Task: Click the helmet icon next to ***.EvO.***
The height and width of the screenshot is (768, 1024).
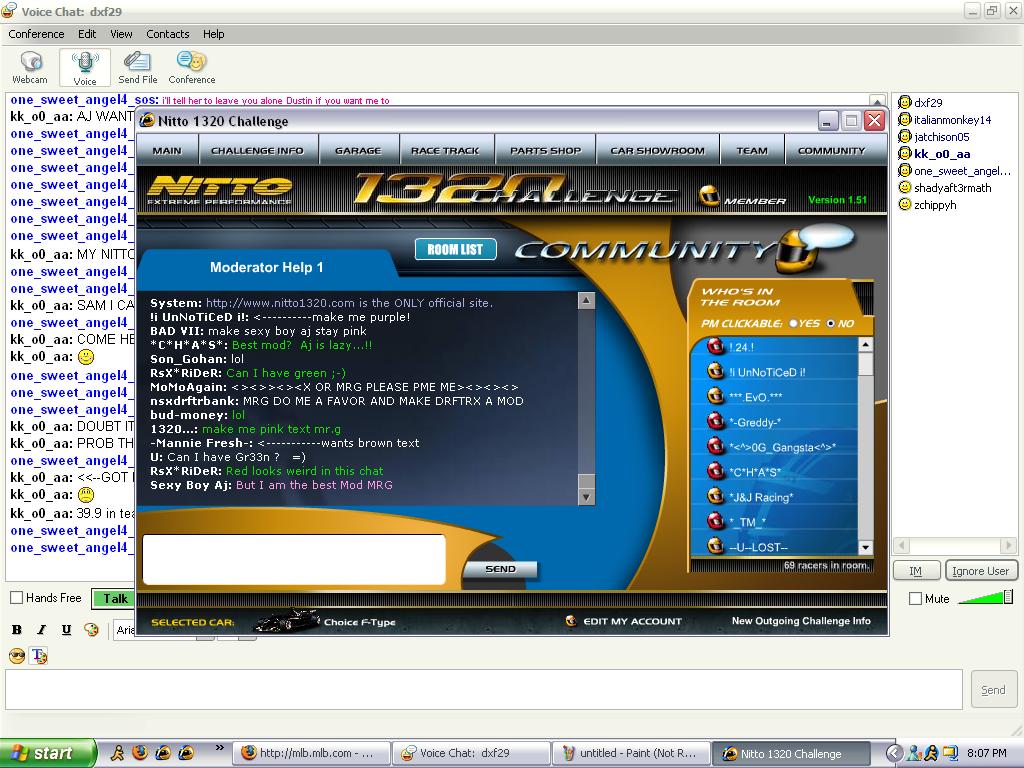Action: click(x=716, y=396)
